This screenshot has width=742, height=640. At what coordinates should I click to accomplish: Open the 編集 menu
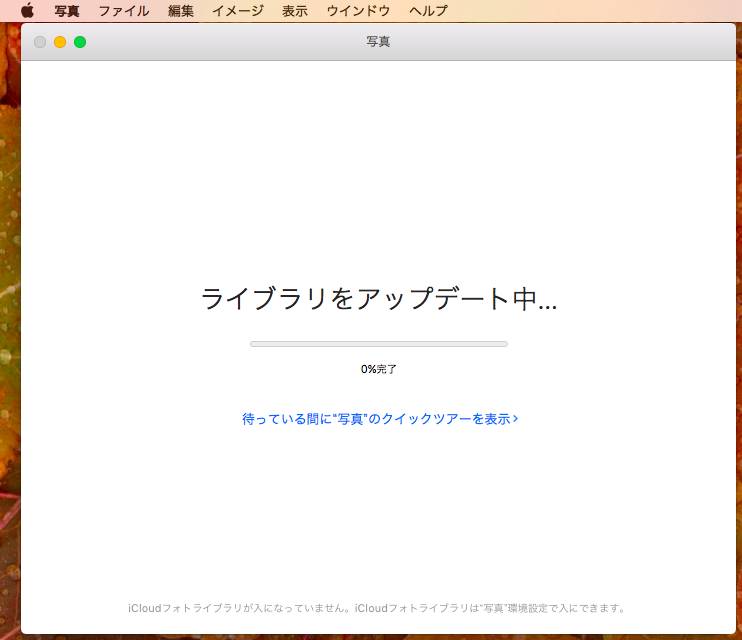[x=181, y=10]
